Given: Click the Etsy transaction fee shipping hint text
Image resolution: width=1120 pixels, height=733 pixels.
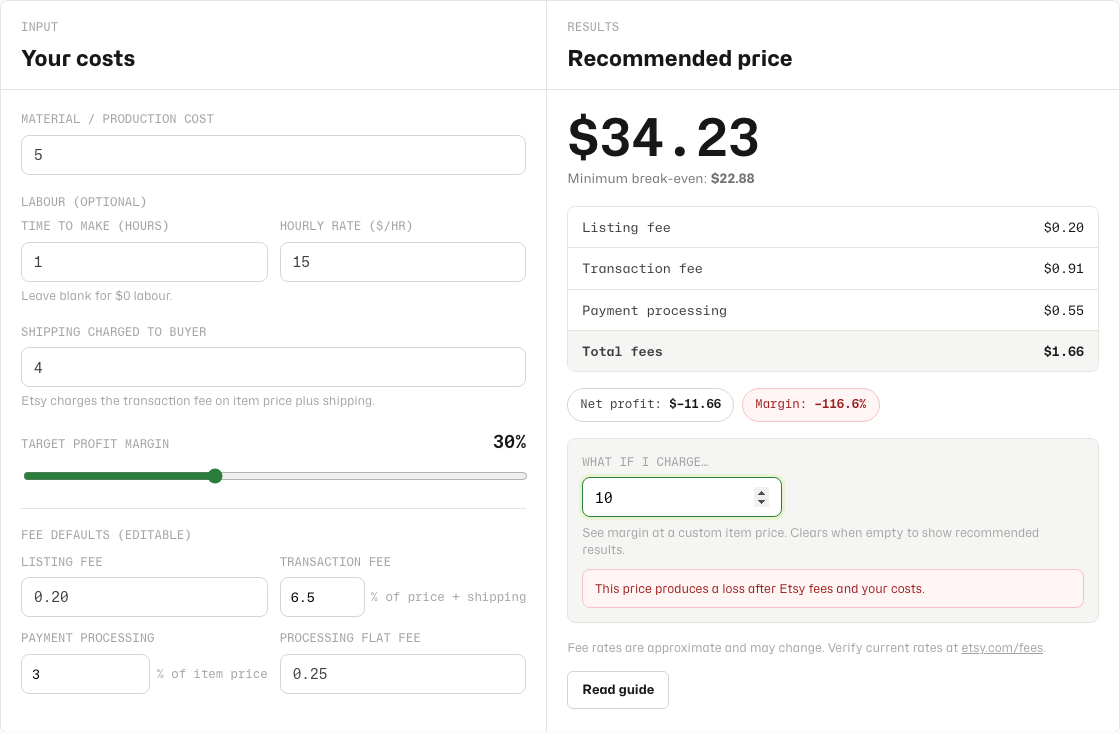Looking at the screenshot, I should (198, 401).
